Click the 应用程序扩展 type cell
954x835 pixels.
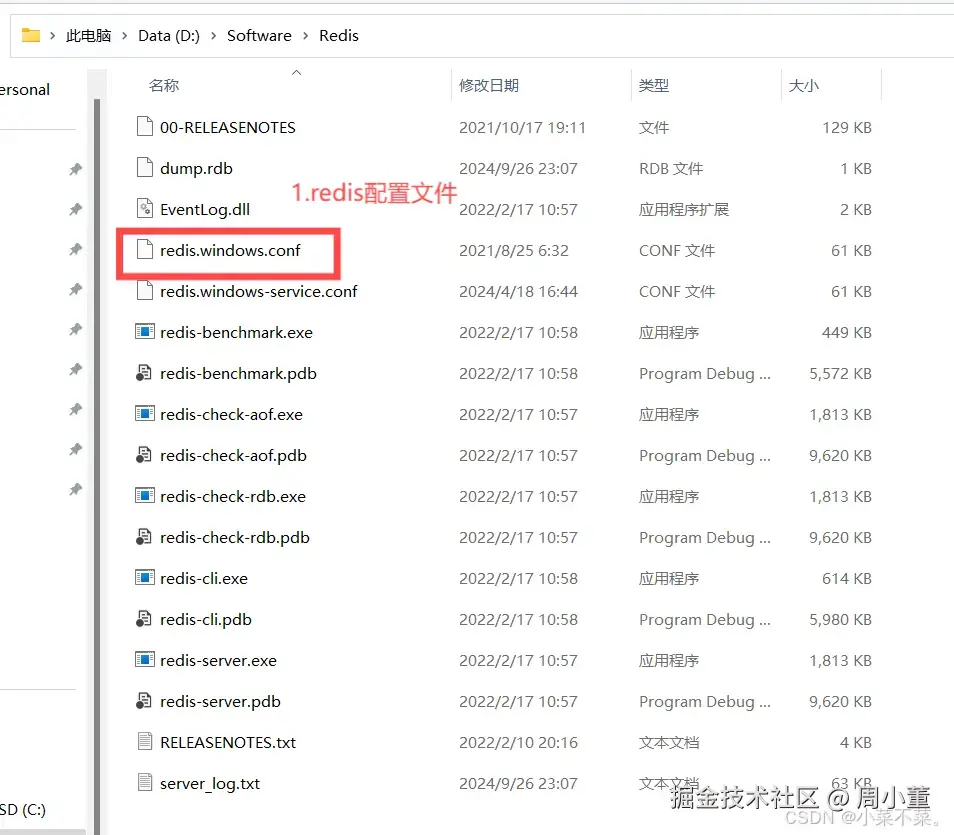pyautogui.click(x=683, y=209)
